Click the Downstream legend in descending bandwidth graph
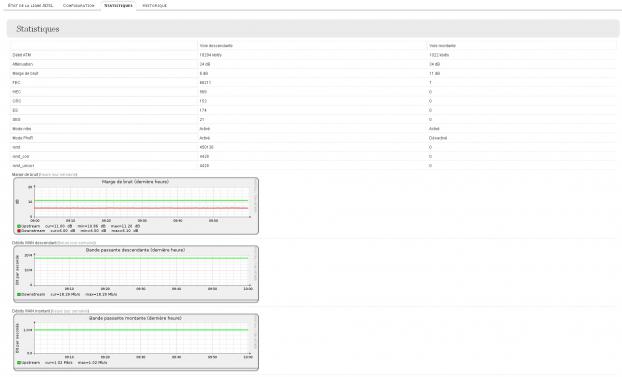The height and width of the screenshot is (377, 622). click(x=31, y=294)
